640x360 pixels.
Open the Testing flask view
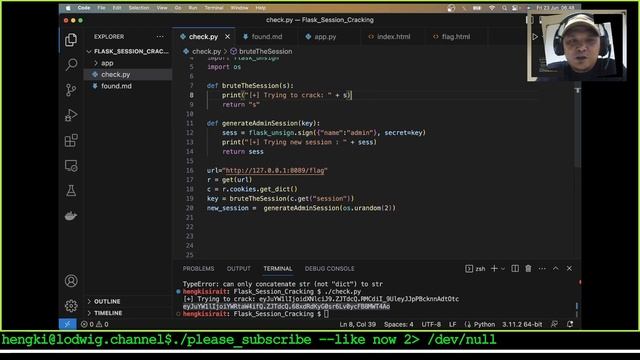pyautogui.click(x=71, y=191)
